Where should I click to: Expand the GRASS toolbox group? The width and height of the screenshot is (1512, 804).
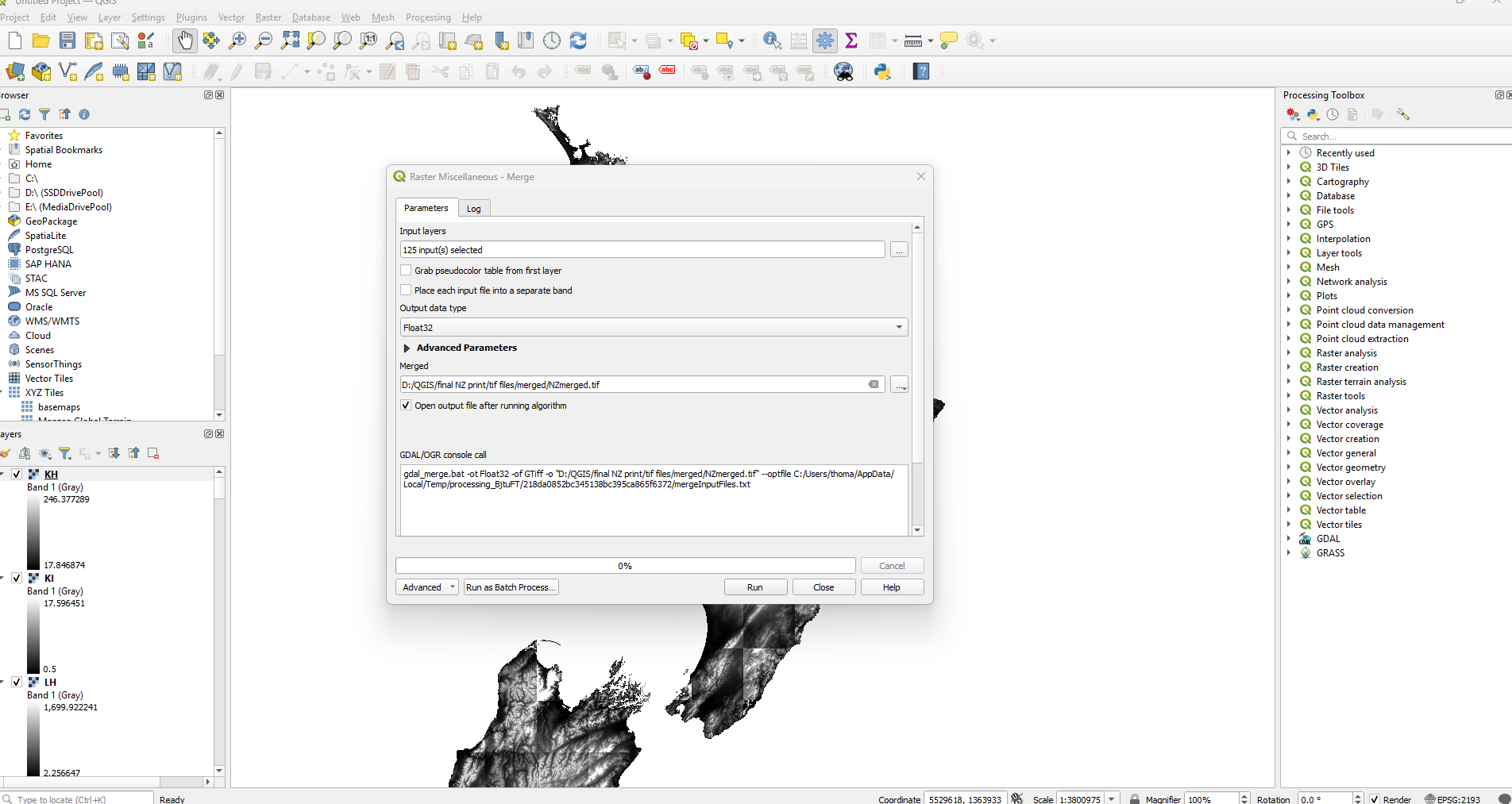[1288, 553]
